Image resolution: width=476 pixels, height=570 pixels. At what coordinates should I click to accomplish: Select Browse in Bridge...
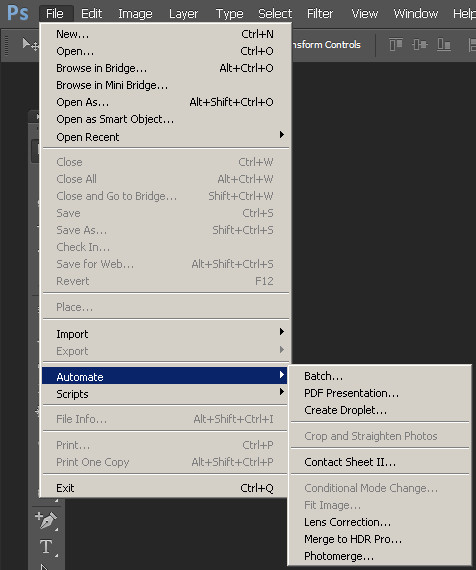pyautogui.click(x=165, y=68)
